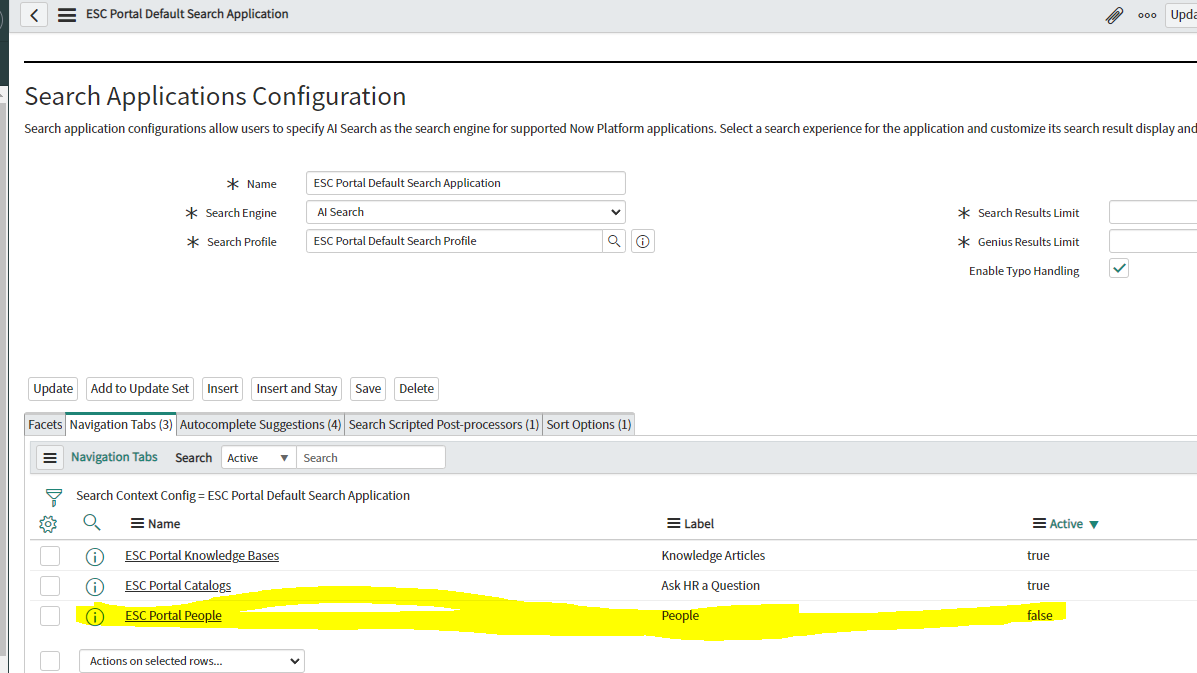The image size is (1197, 673).
Task: Click the paperclip attachments icon
Action: (x=1114, y=14)
